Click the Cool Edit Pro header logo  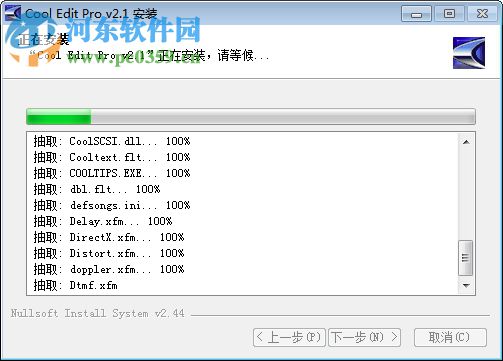469,53
